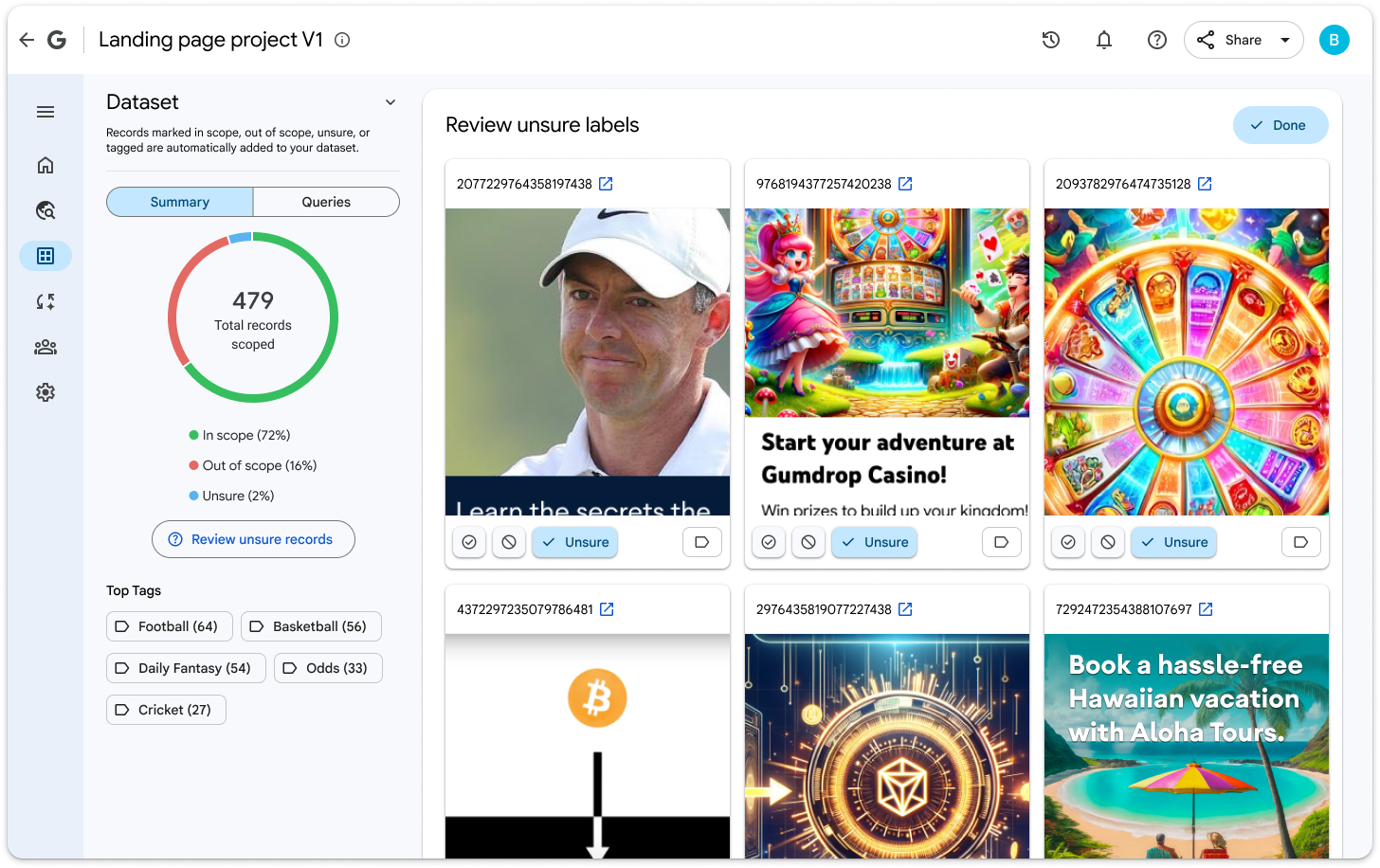Select the Daily Fantasy (54) tag
The height and width of the screenshot is (868, 1380).
tap(186, 668)
